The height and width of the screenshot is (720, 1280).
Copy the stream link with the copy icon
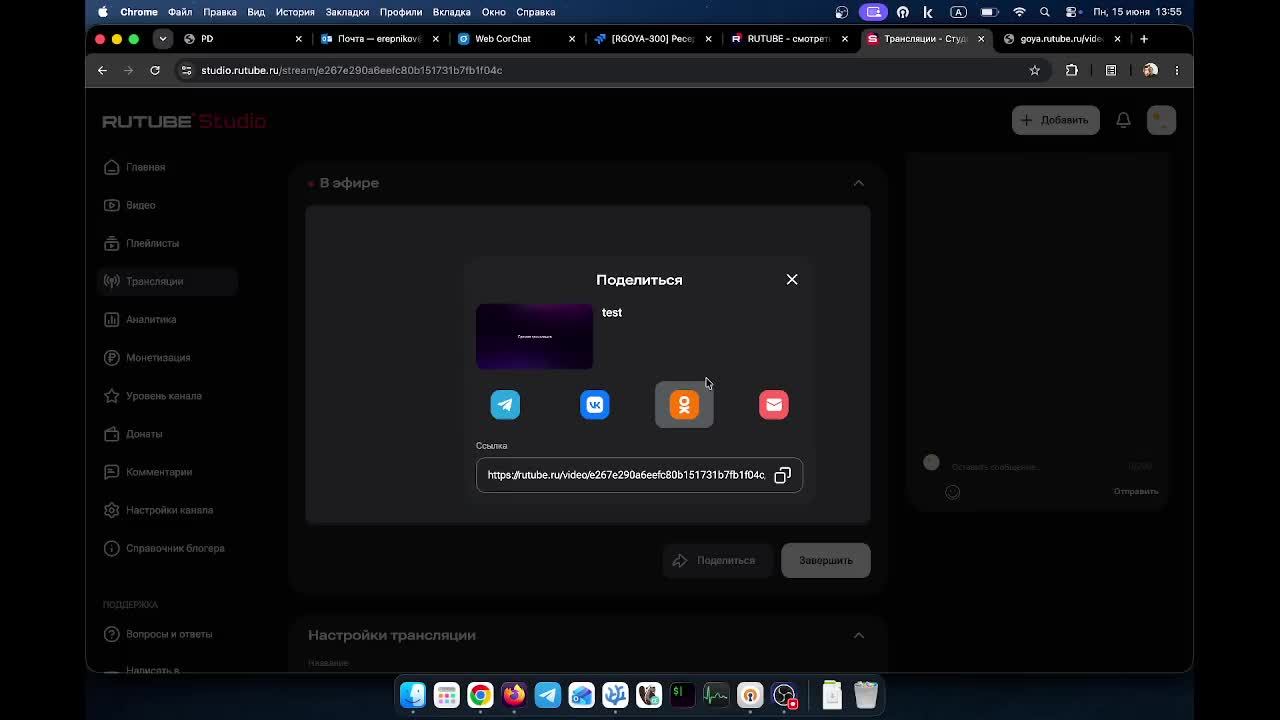[782, 475]
